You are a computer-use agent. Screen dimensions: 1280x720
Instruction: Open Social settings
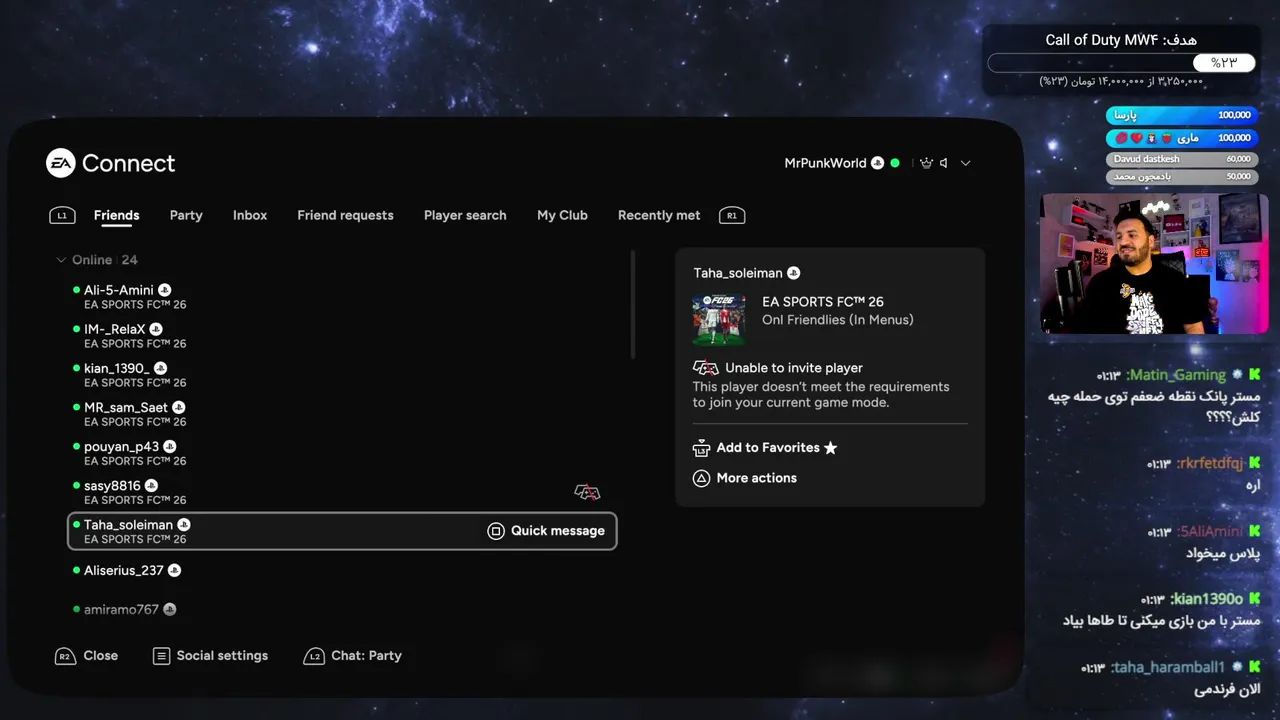[x=222, y=656]
